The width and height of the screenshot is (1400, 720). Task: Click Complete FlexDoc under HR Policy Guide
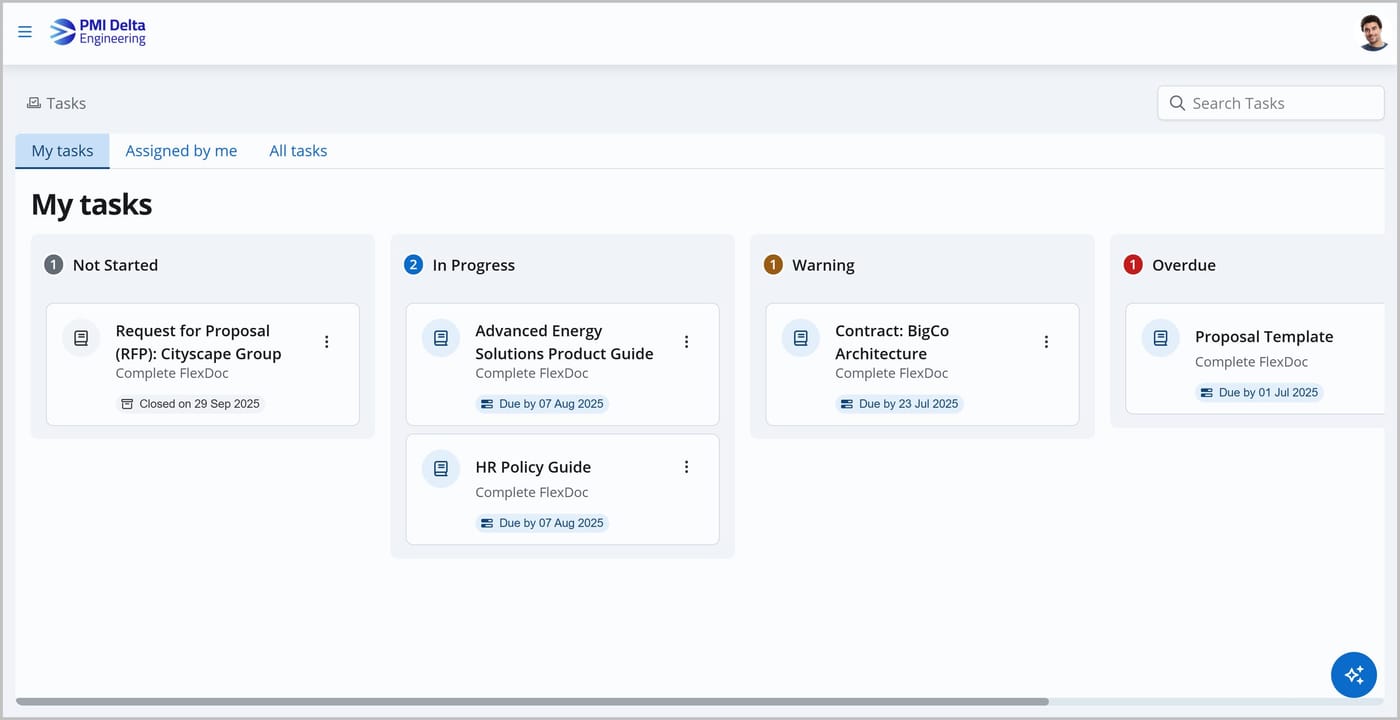click(x=532, y=492)
